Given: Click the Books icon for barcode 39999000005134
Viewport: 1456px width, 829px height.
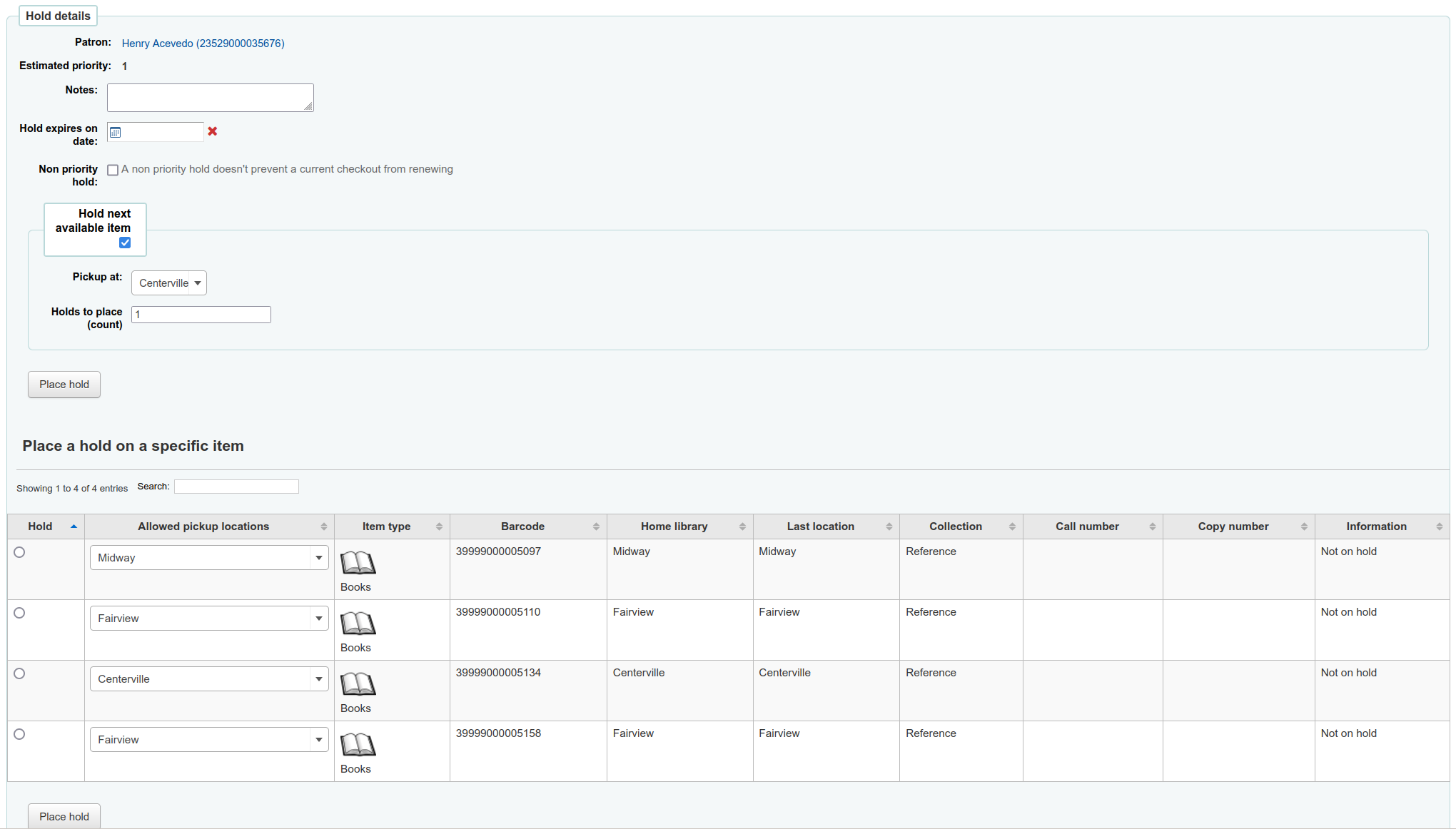Looking at the screenshot, I should [358, 684].
